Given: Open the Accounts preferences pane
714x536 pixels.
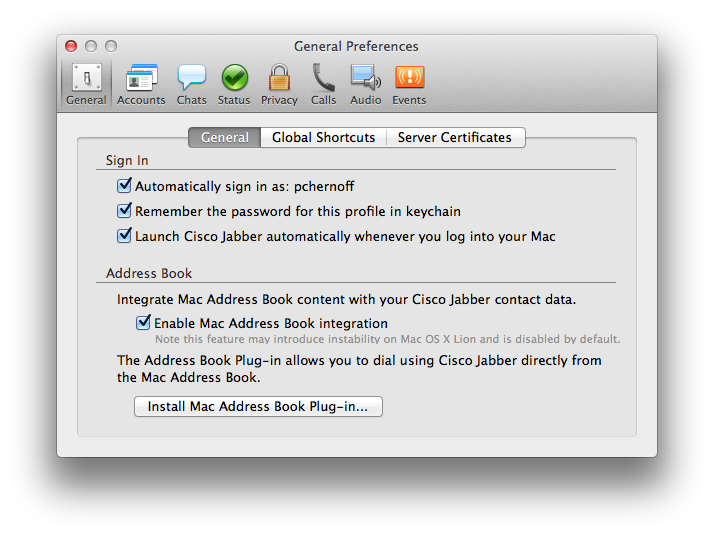Looking at the screenshot, I should pyautogui.click(x=141, y=84).
